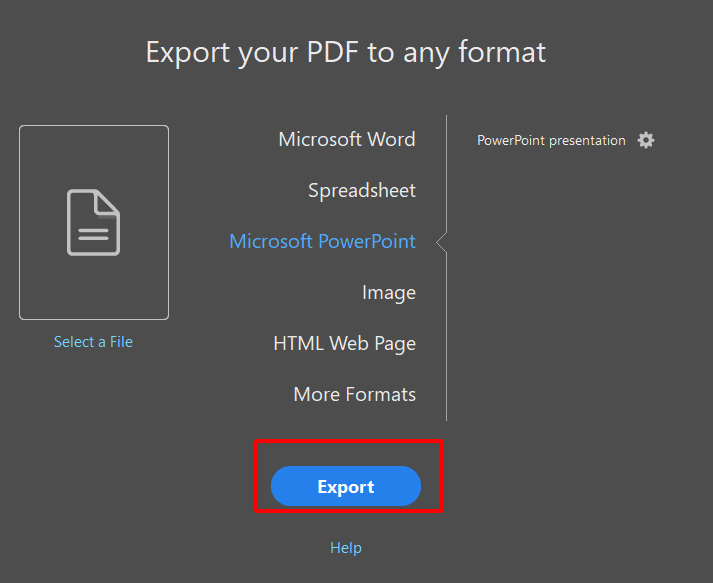Screen dimensions: 713x583
Task: Pick the Image export format
Action: point(388,293)
